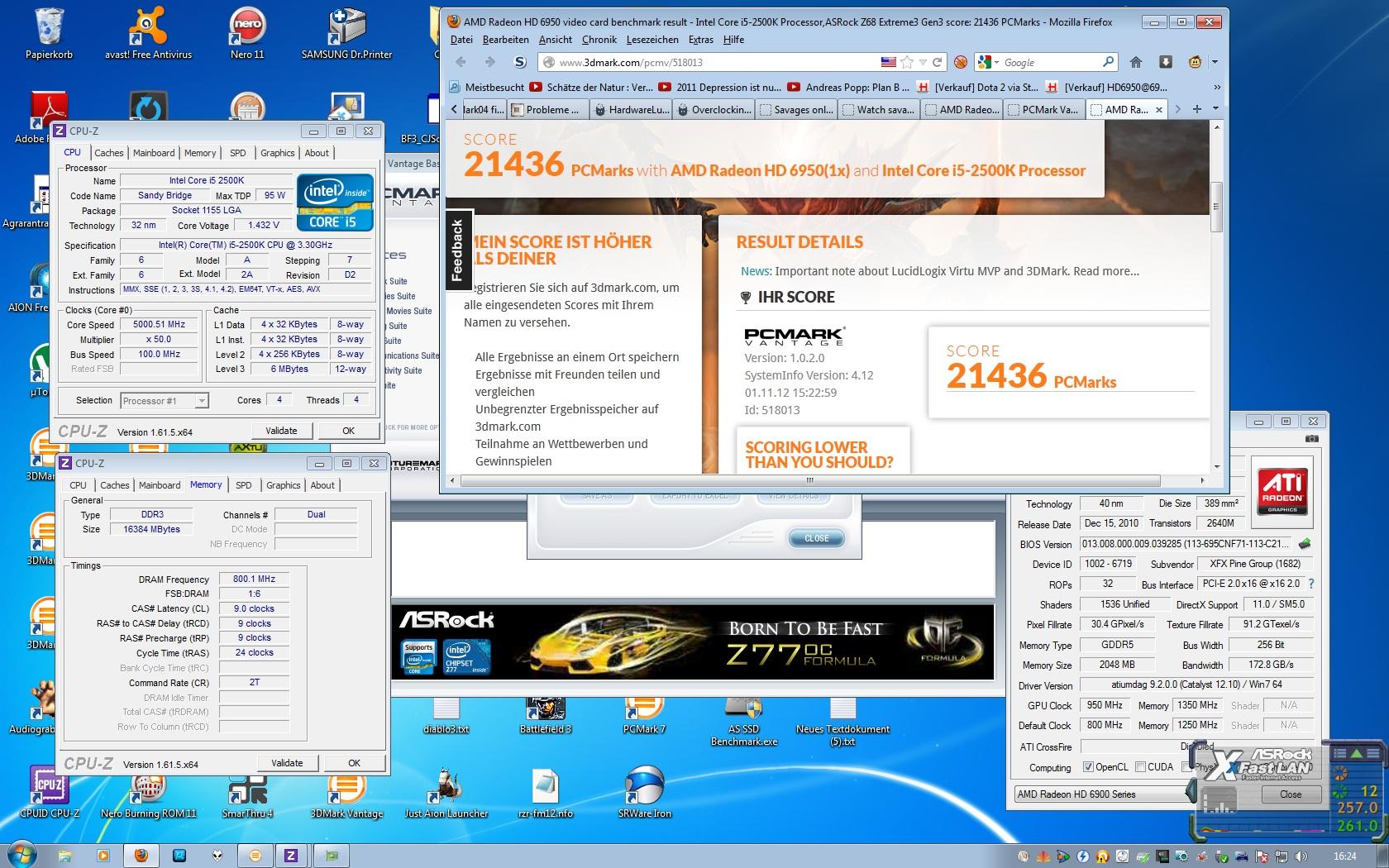Open SAMSUNG Dr.Printer desktop shortcut
Screen dimensions: 1389x868
point(346,33)
